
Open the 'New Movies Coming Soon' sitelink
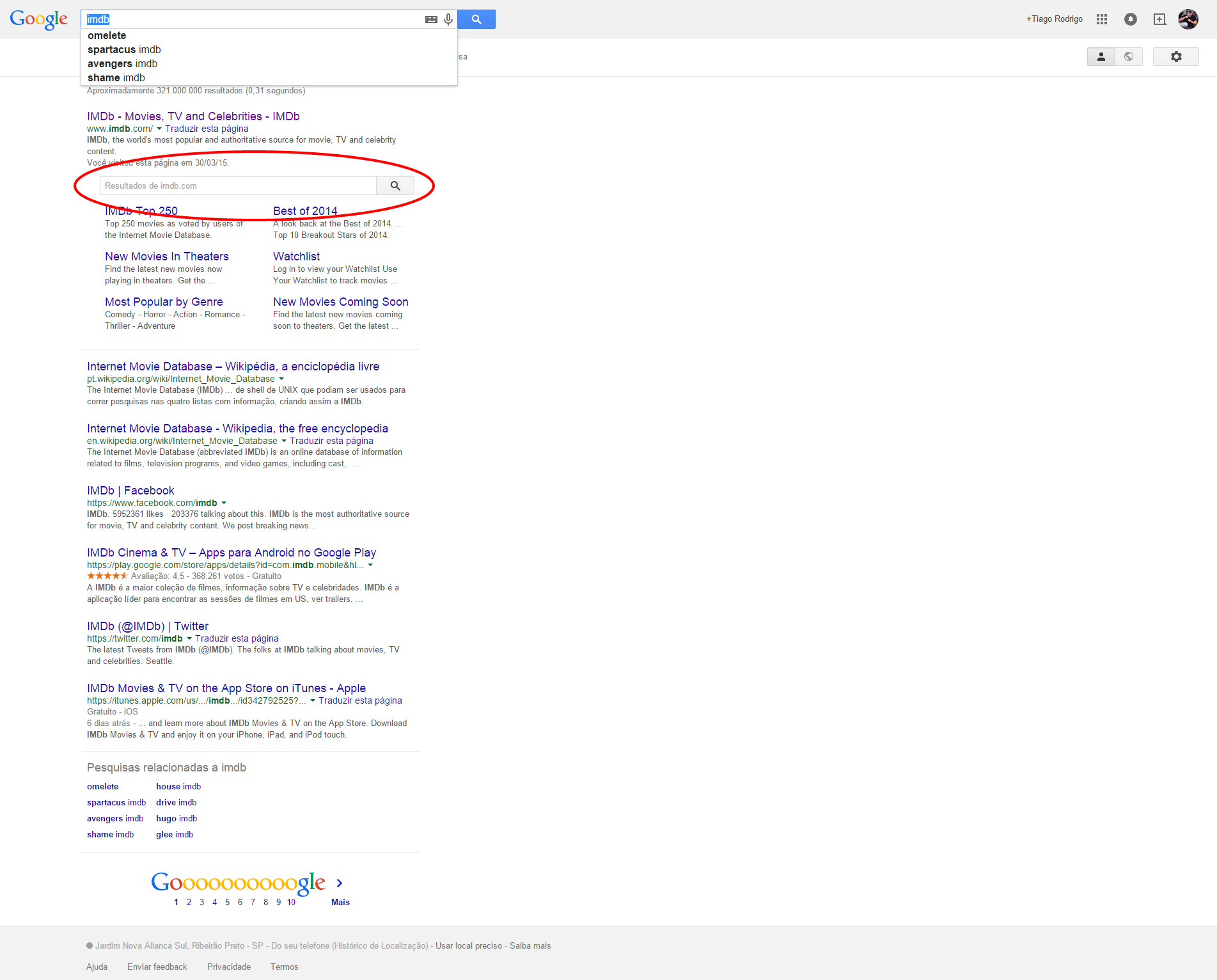tap(341, 302)
